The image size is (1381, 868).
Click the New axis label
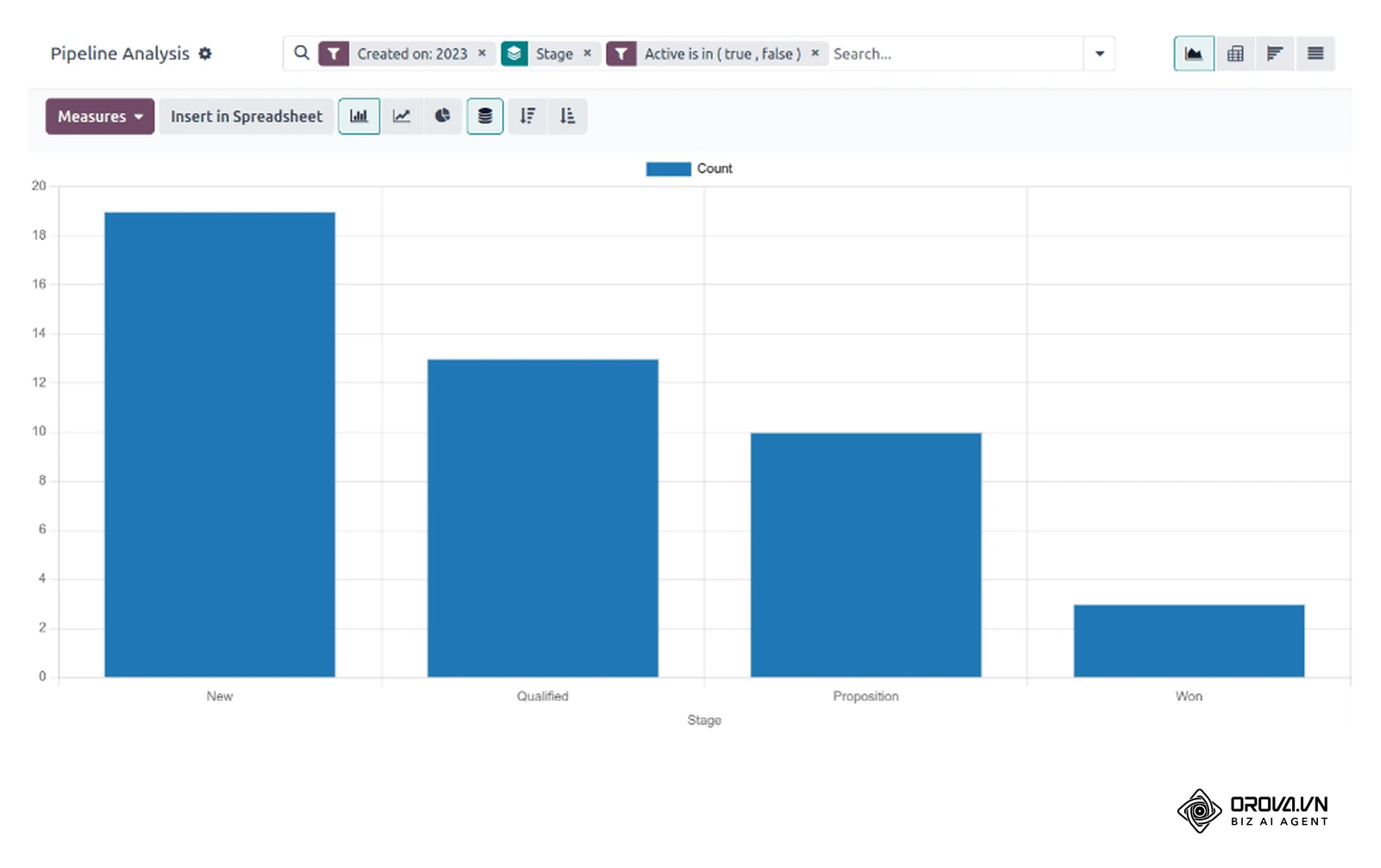220,696
